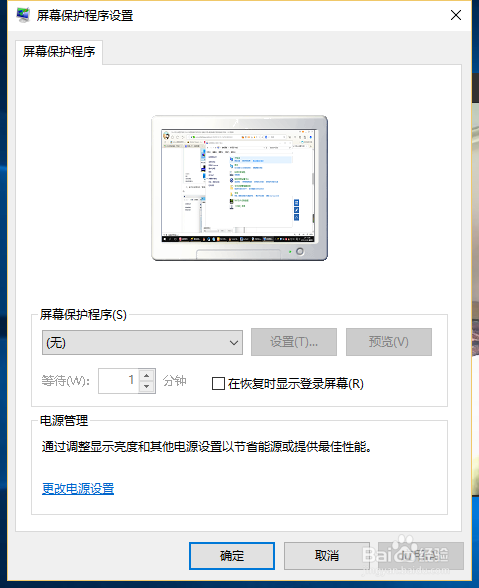Enable 在恢复时显示登录屏幕(R) checkbox
479x588 pixels.
tap(218, 384)
